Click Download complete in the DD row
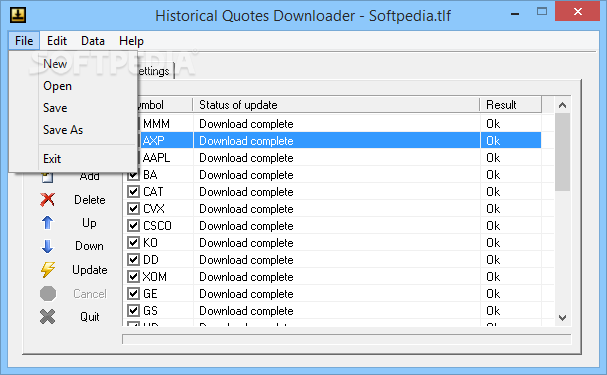 [x=246, y=260]
